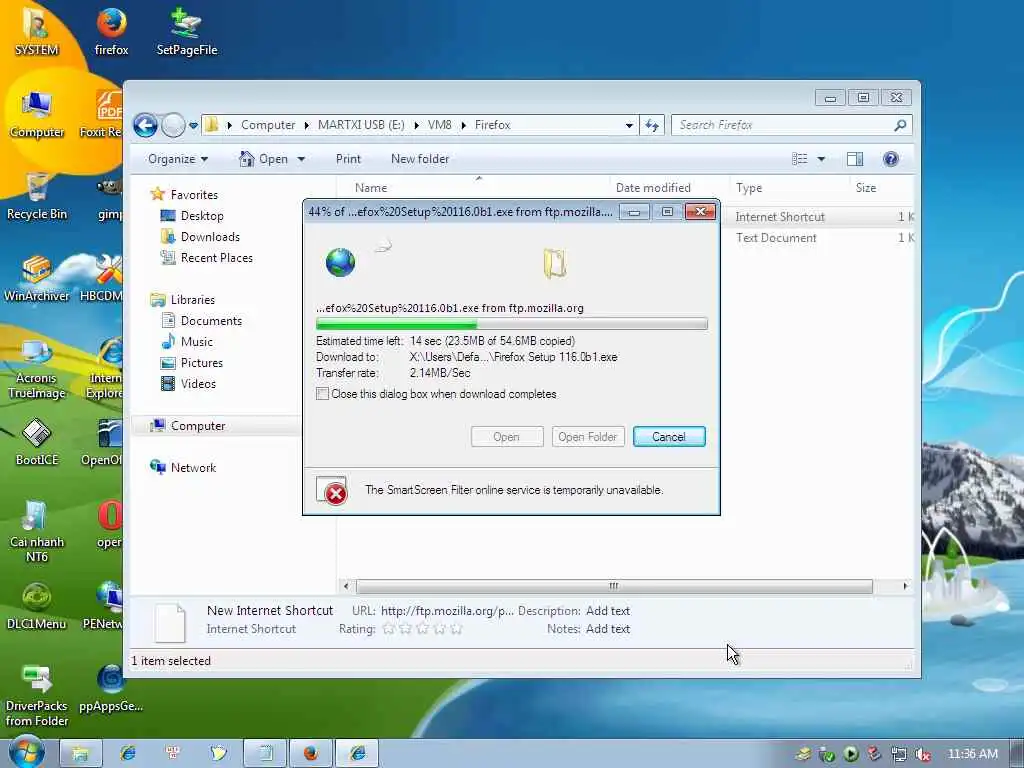Open Explorer help question mark icon

click(x=891, y=159)
